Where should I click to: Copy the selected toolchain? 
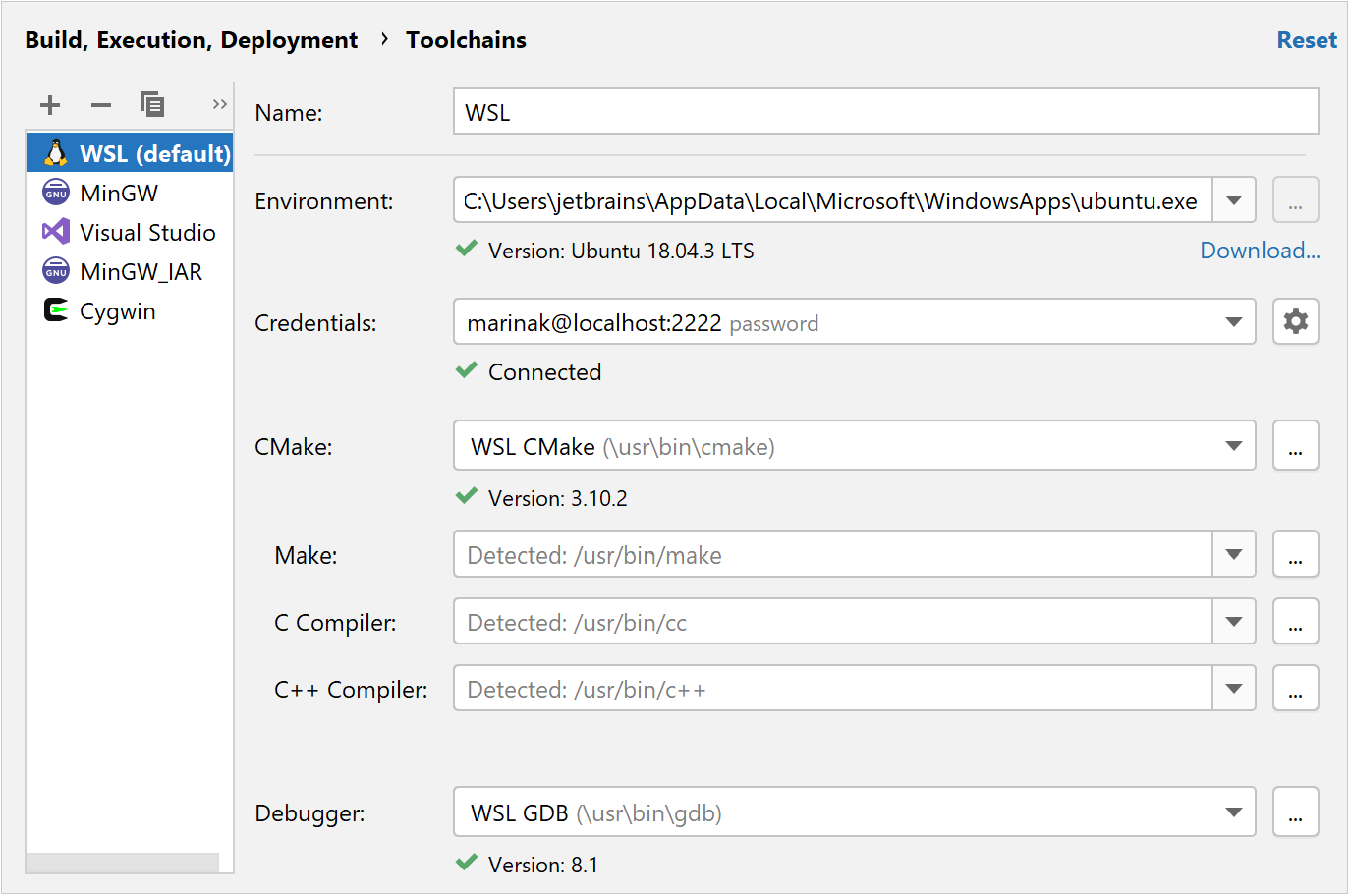coord(152,104)
